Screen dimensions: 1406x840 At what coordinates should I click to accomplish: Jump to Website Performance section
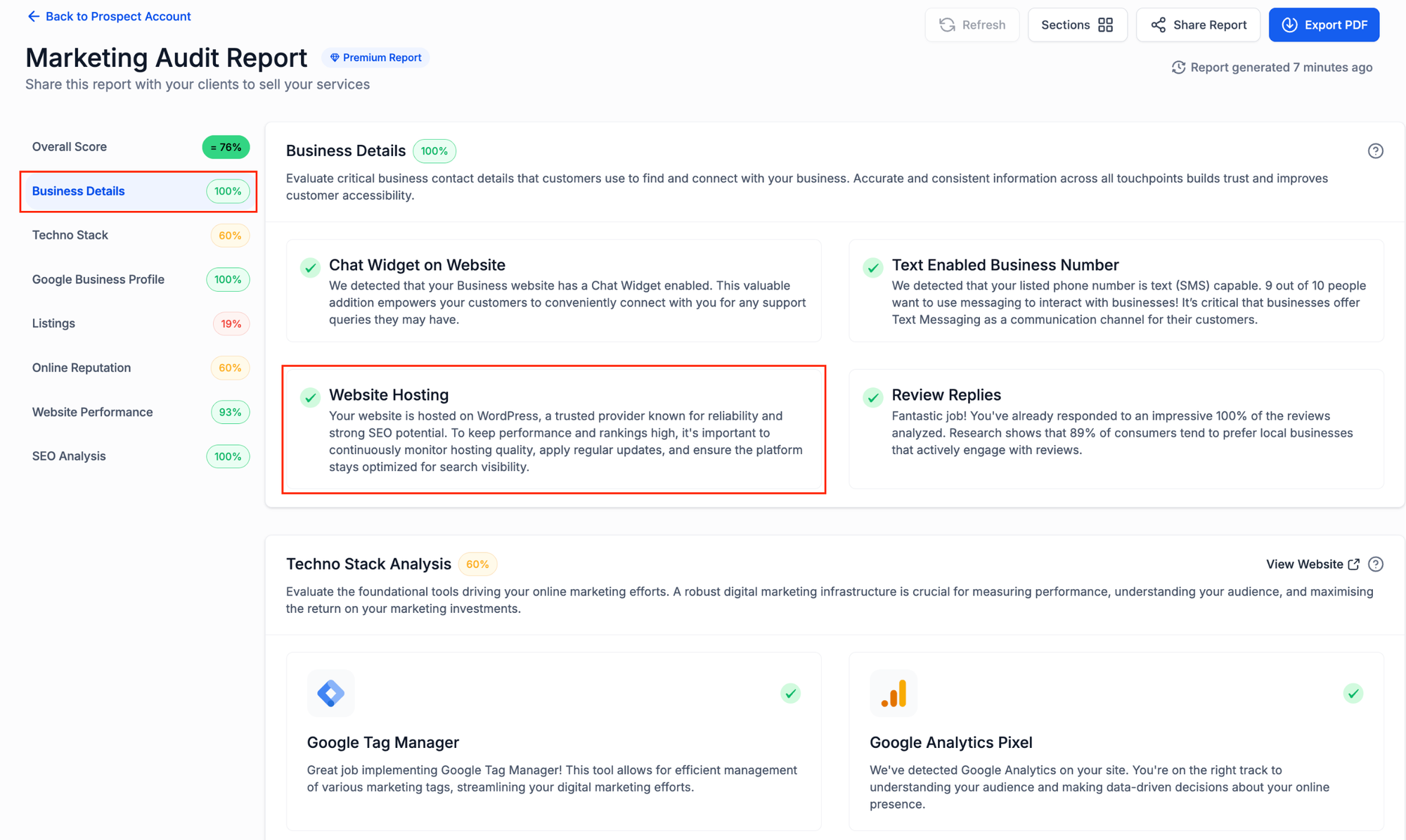[92, 412]
